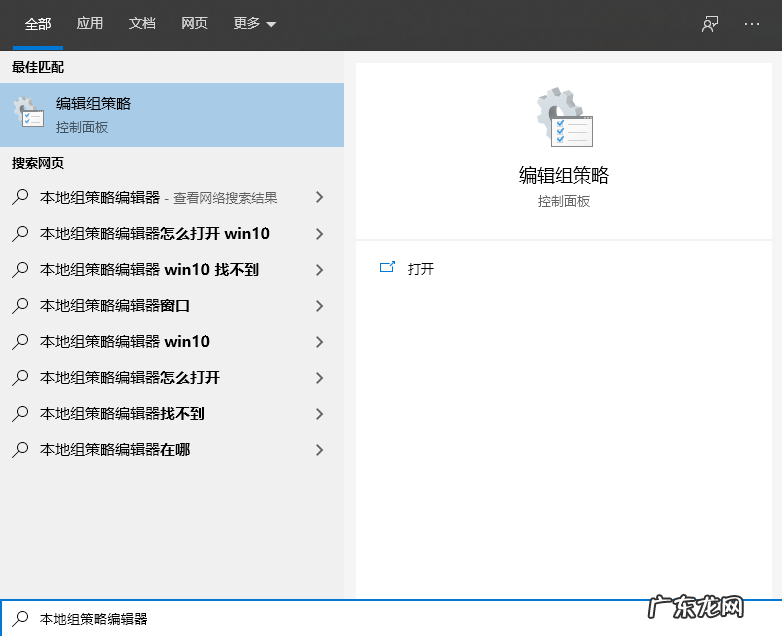The height and width of the screenshot is (636, 782).
Task: Click the feedback person icon in header
Action: (710, 24)
